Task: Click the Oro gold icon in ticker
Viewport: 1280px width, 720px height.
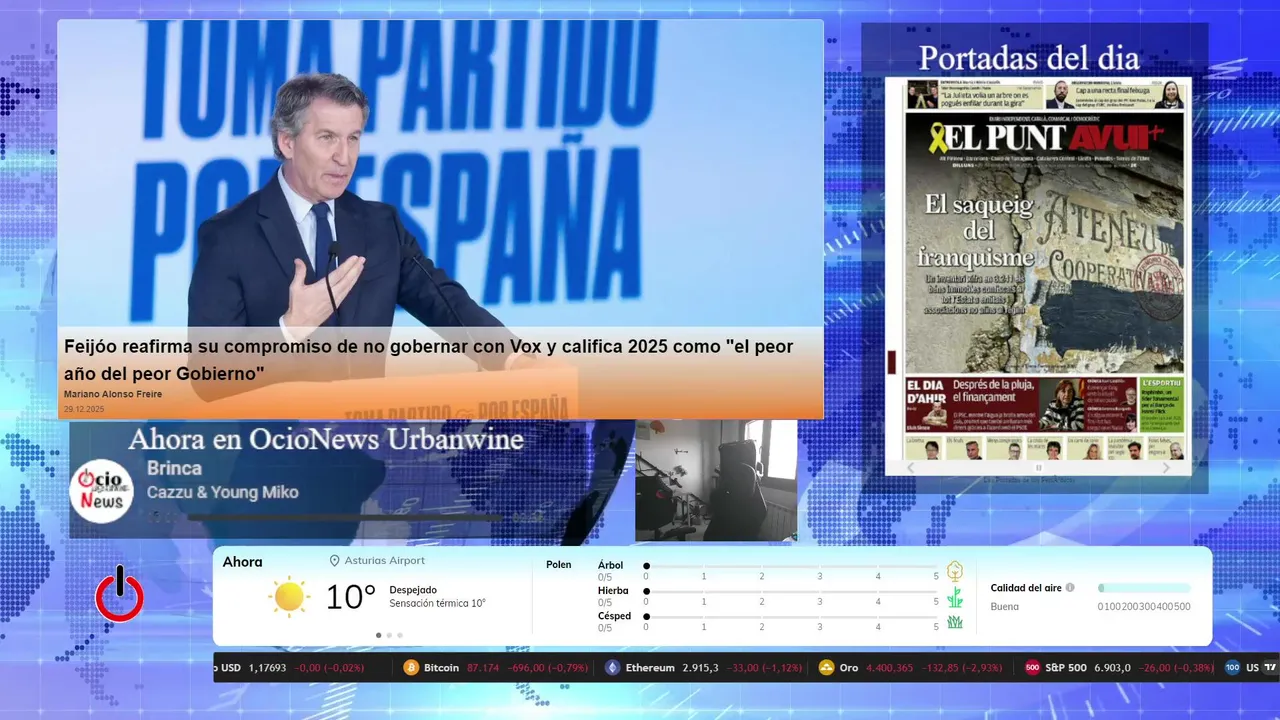Action: 826,668
